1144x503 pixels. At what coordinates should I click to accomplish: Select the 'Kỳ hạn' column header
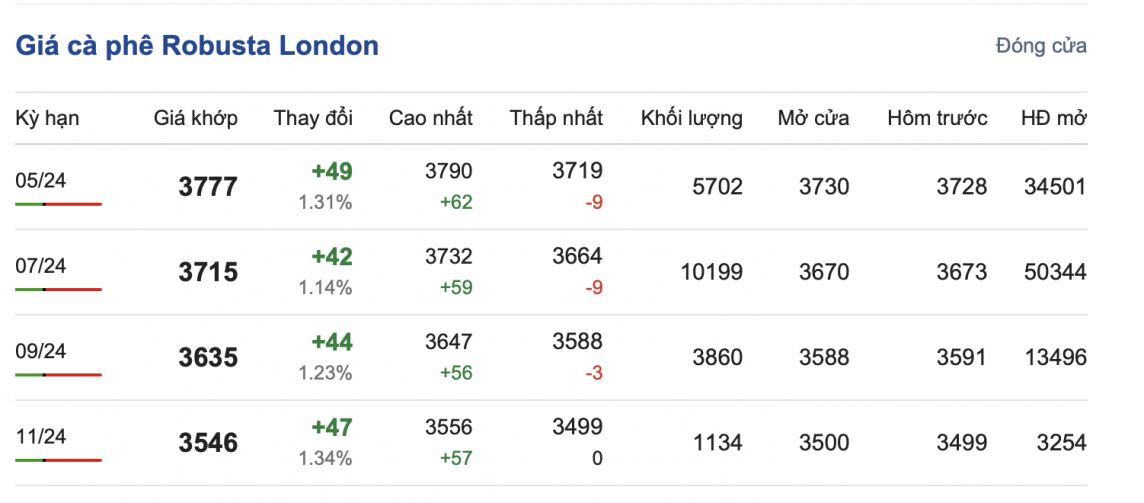(47, 118)
